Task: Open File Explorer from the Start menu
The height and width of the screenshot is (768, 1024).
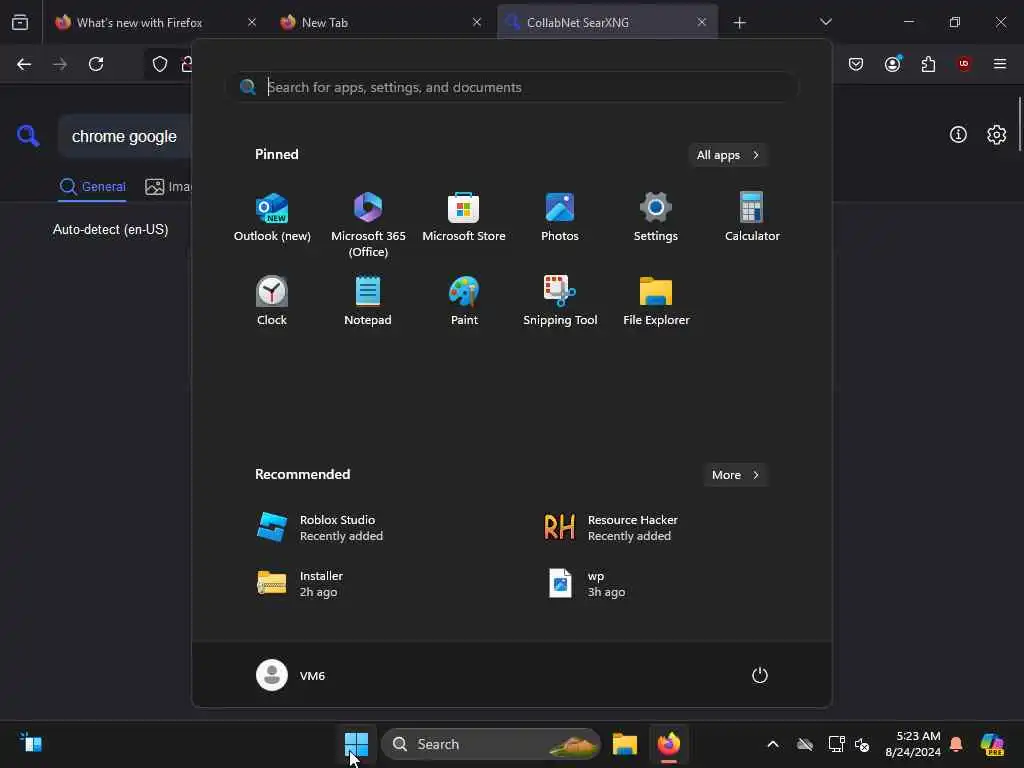Action: pyautogui.click(x=656, y=301)
